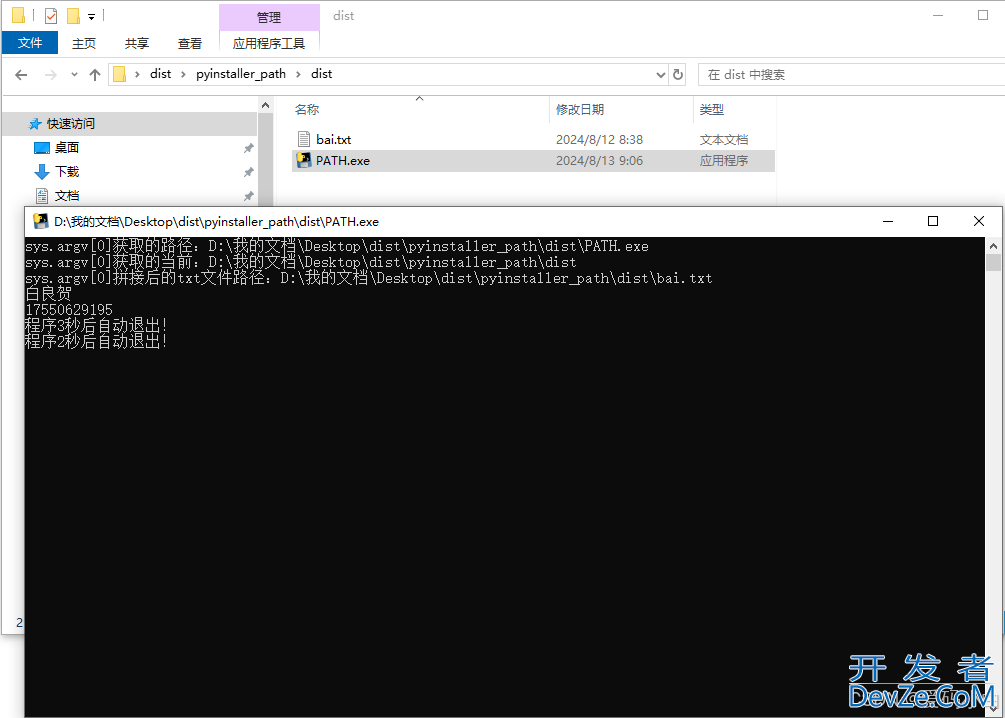The height and width of the screenshot is (718, 1005).
Task: Go up one folder level
Action: point(95,75)
